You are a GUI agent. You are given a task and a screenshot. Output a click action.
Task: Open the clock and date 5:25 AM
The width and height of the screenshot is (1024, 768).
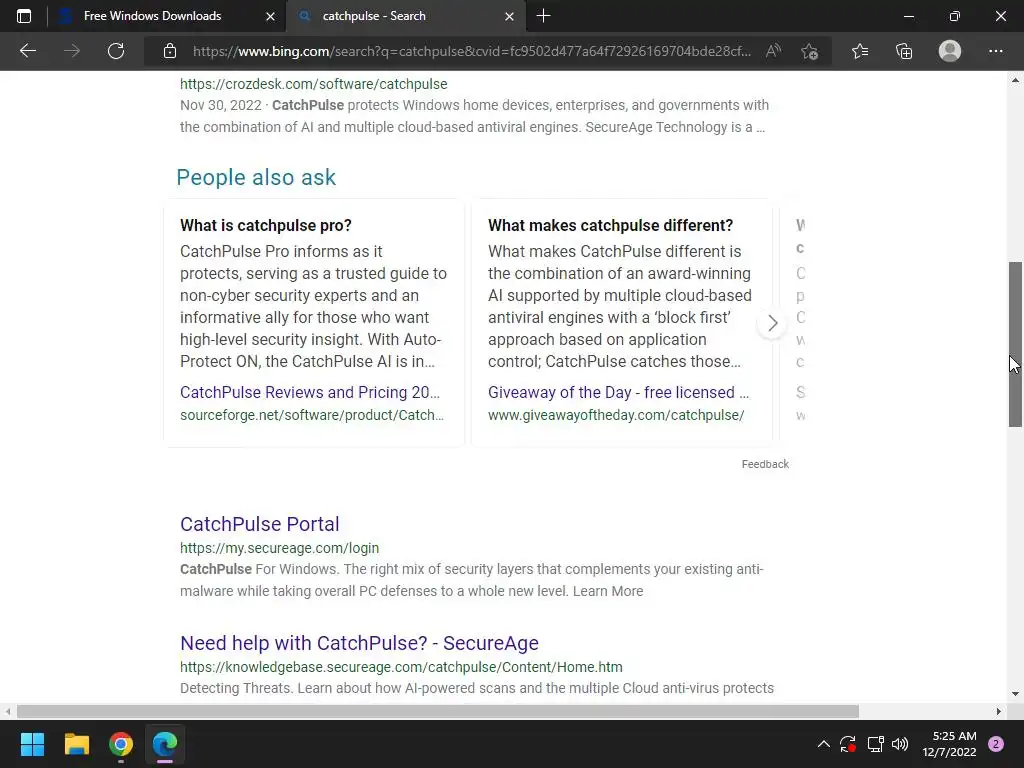point(950,744)
